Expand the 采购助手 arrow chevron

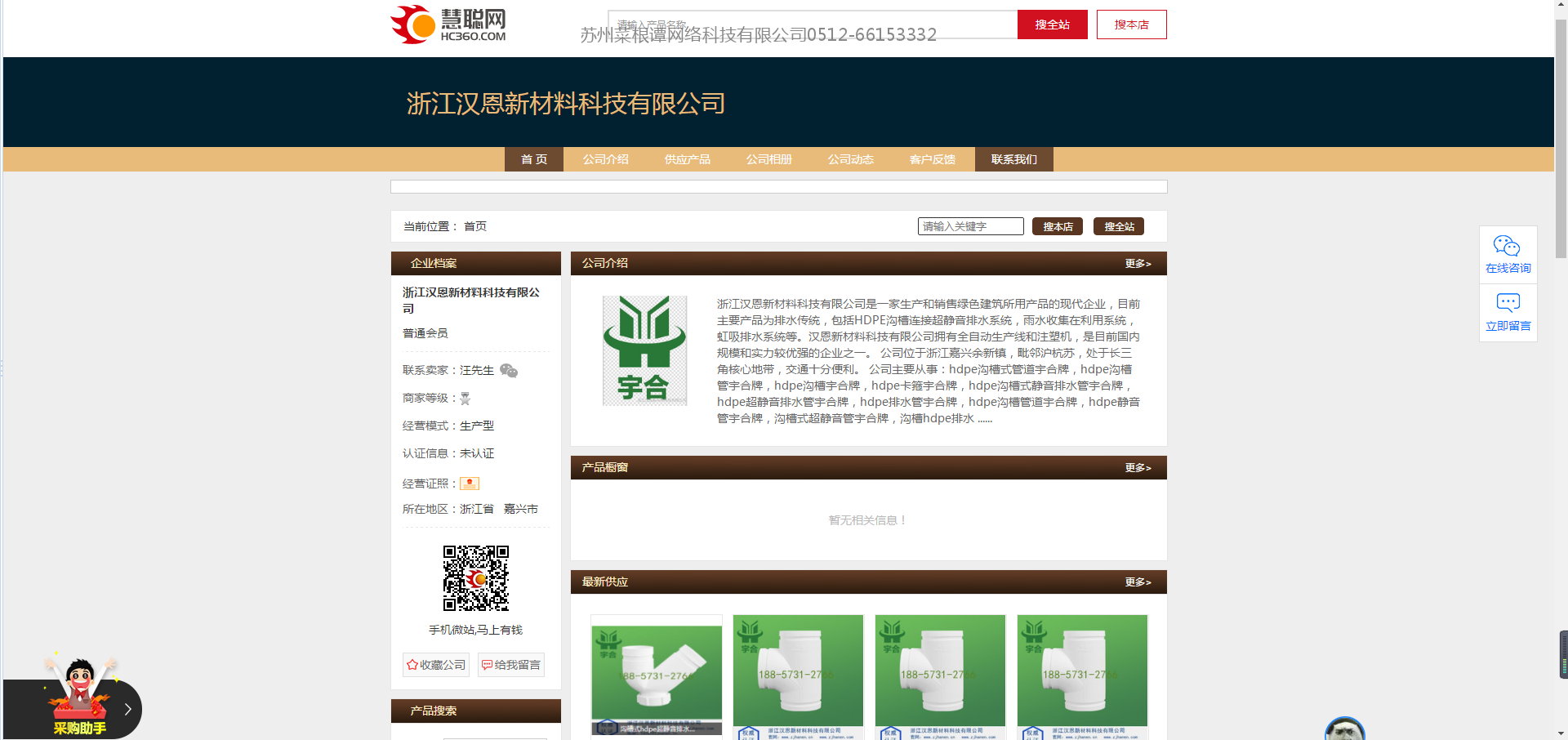[127, 709]
